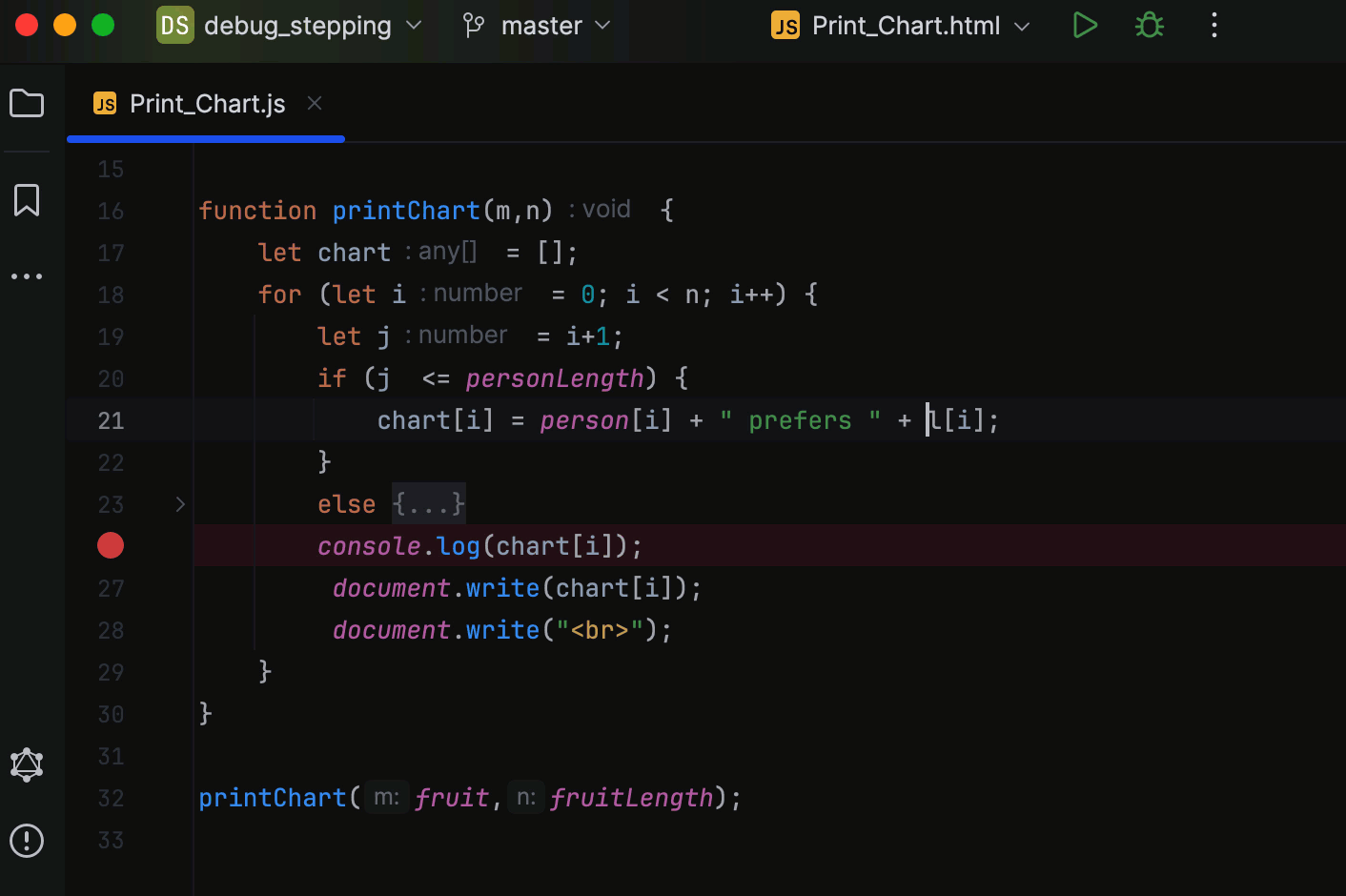Open the debug_stepping project switcher
Screen dimensions: 1346x896
coord(286,26)
